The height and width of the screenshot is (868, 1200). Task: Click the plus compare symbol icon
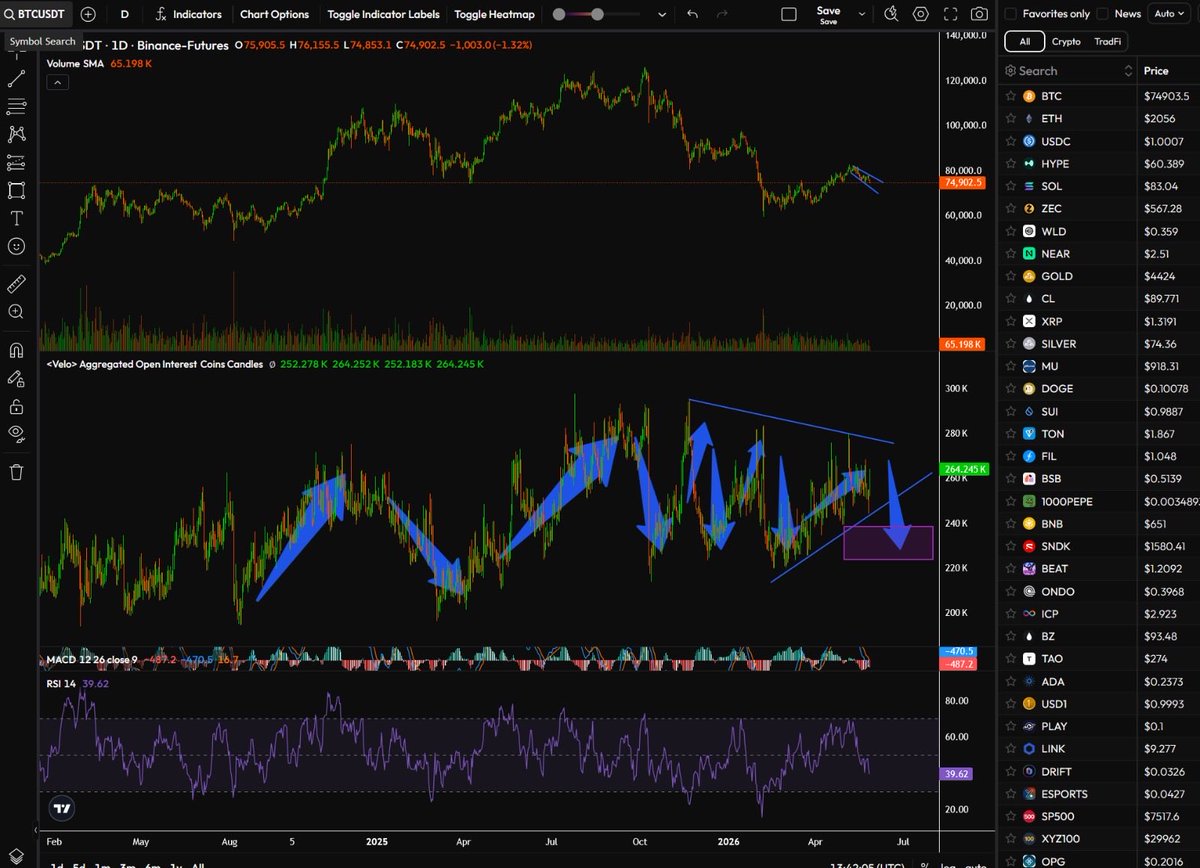tap(88, 14)
